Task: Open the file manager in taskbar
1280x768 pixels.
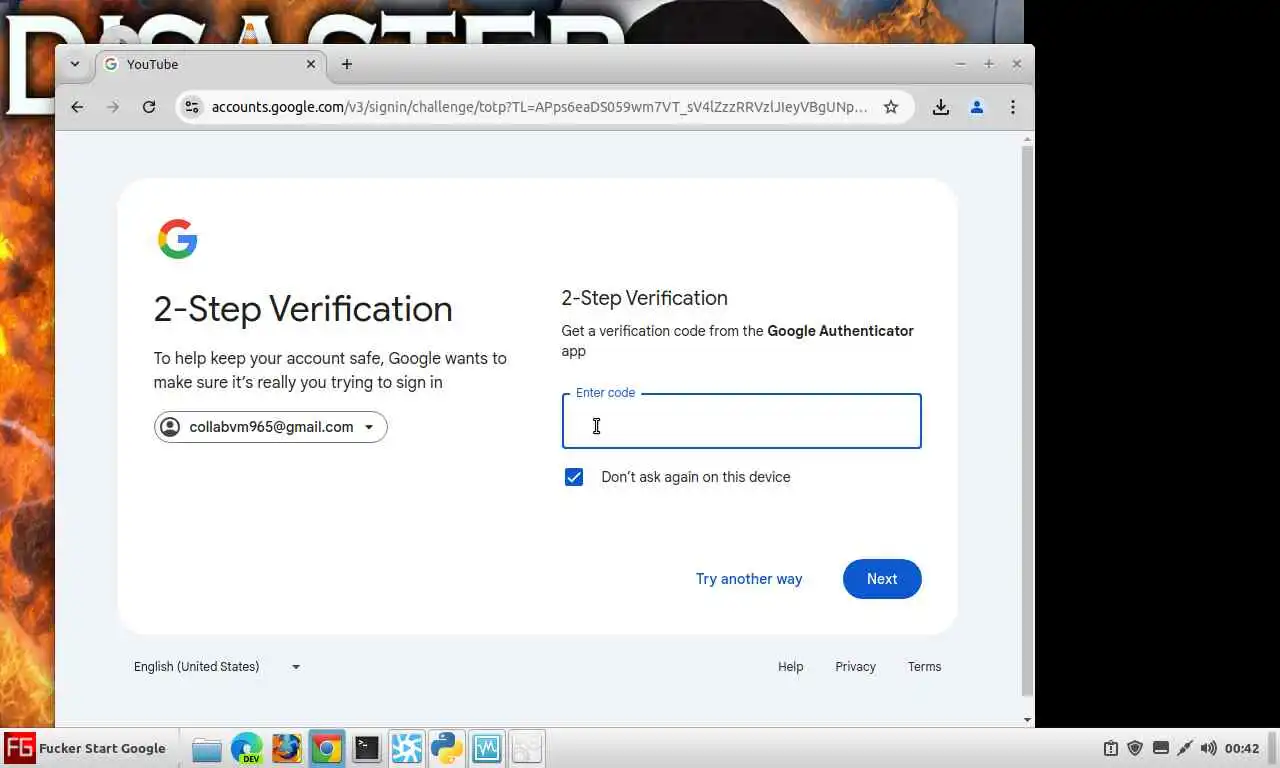Action: click(207, 748)
